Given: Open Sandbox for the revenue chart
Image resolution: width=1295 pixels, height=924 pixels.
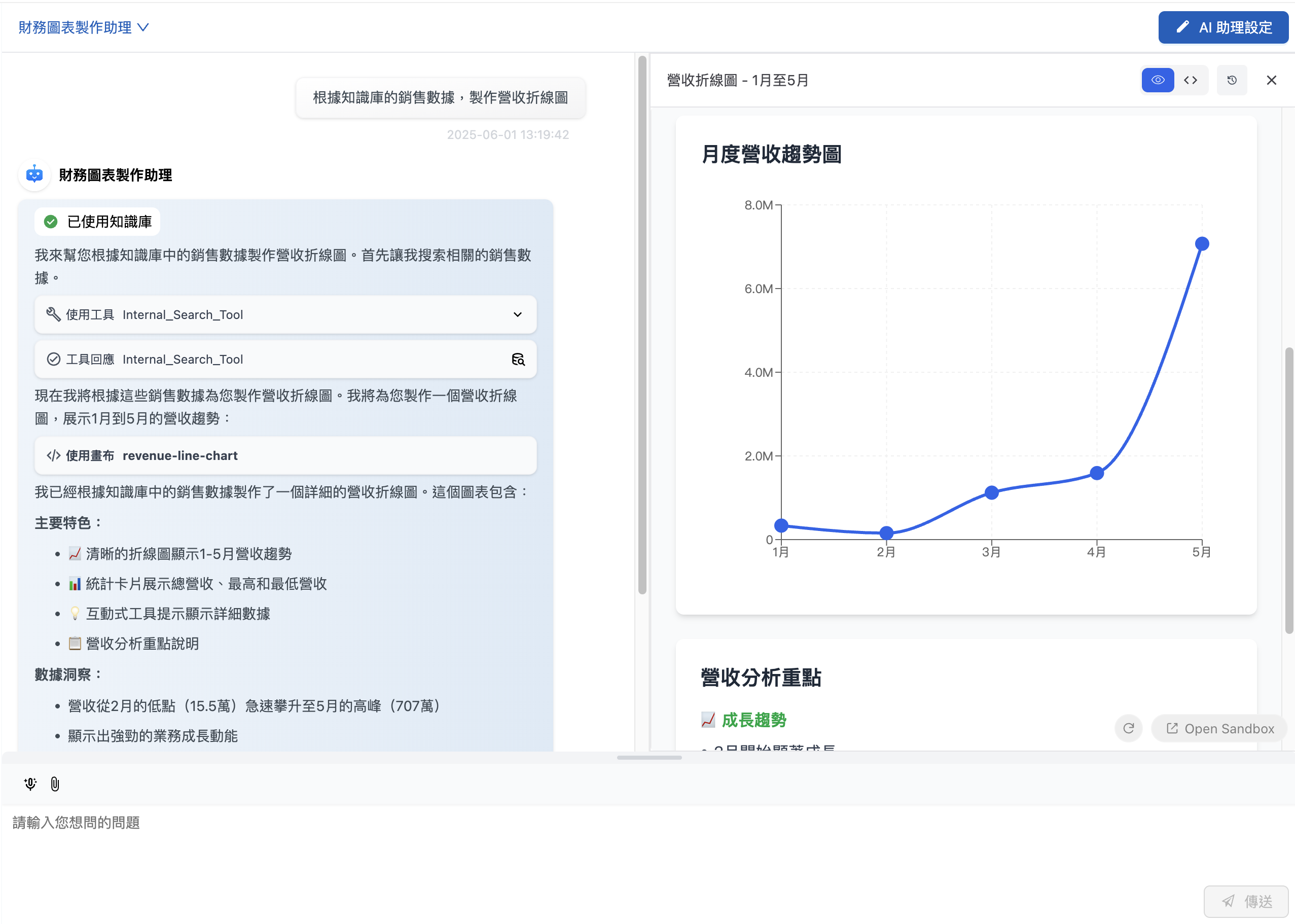Looking at the screenshot, I should pyautogui.click(x=1218, y=728).
